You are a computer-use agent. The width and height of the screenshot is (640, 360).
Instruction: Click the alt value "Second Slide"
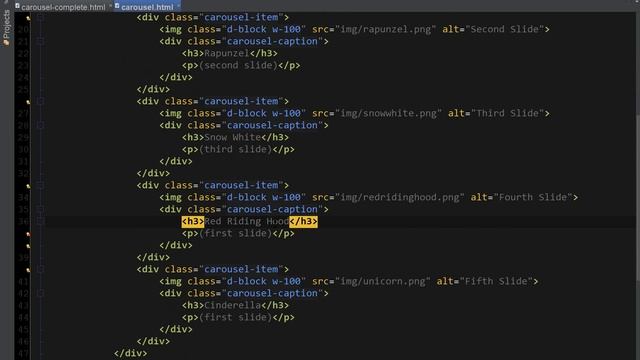click(x=504, y=29)
